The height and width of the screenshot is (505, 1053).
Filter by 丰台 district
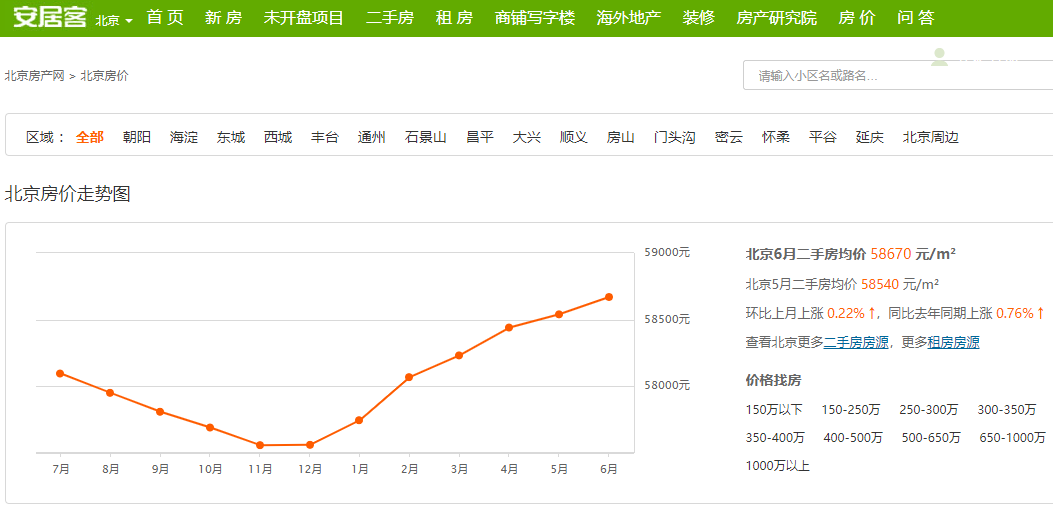(325, 138)
